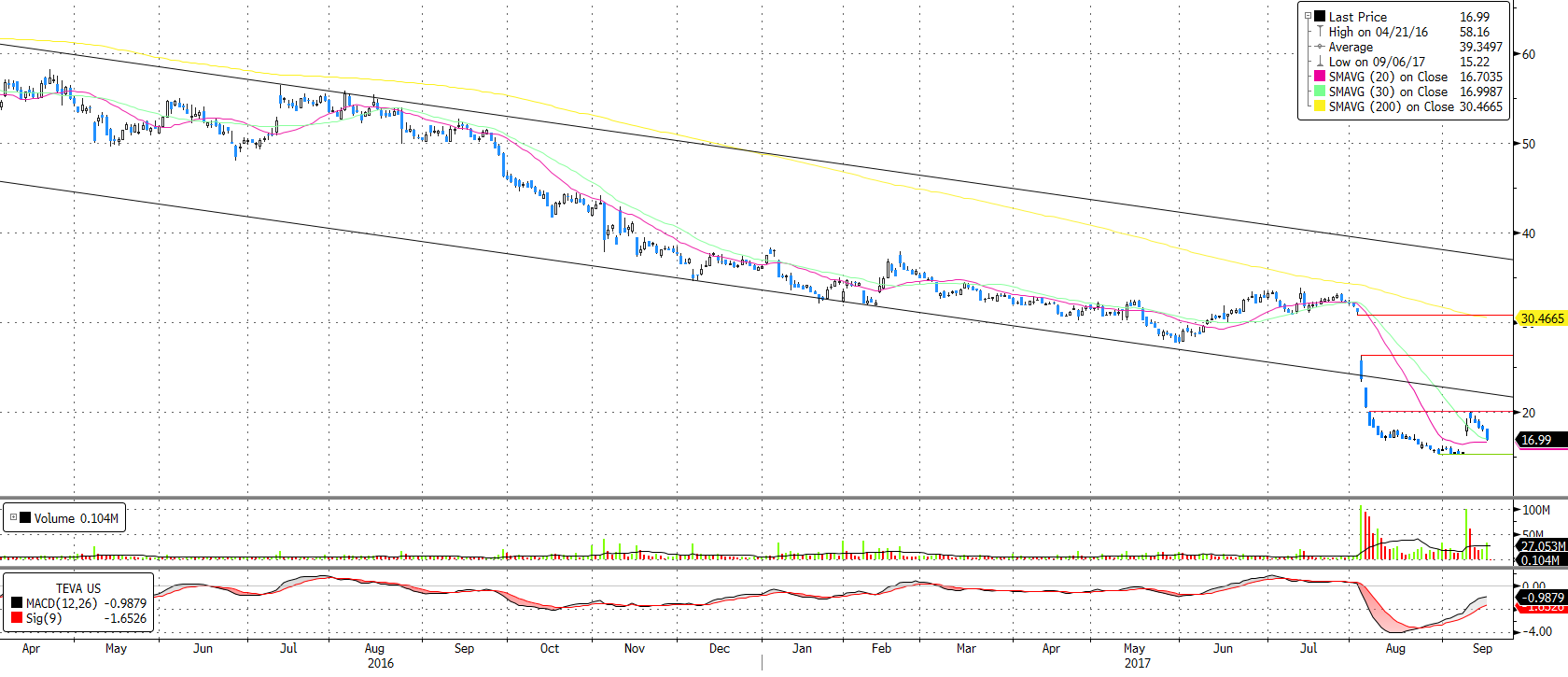The image size is (1568, 677).
Task: Click the black Last Price color swatch
Action: coord(1320,17)
